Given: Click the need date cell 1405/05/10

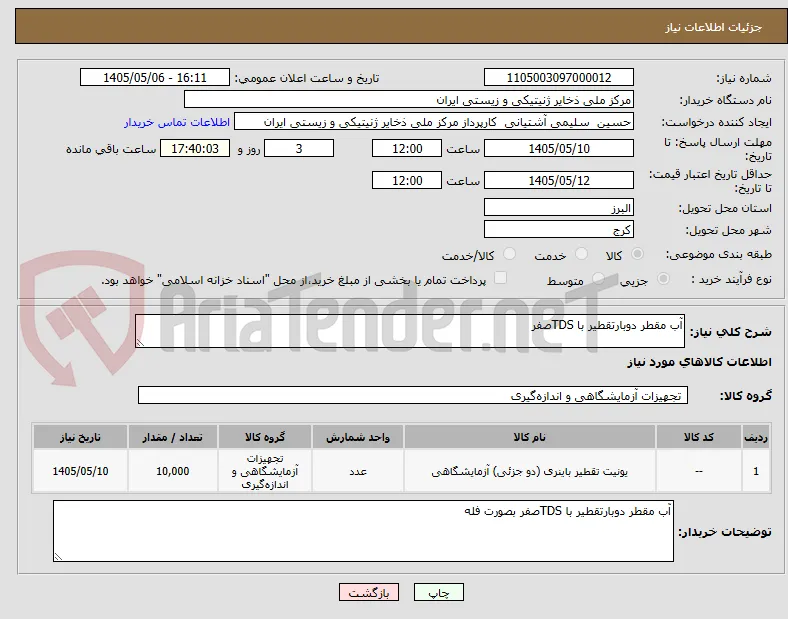Looking at the screenshot, I should [x=80, y=471].
